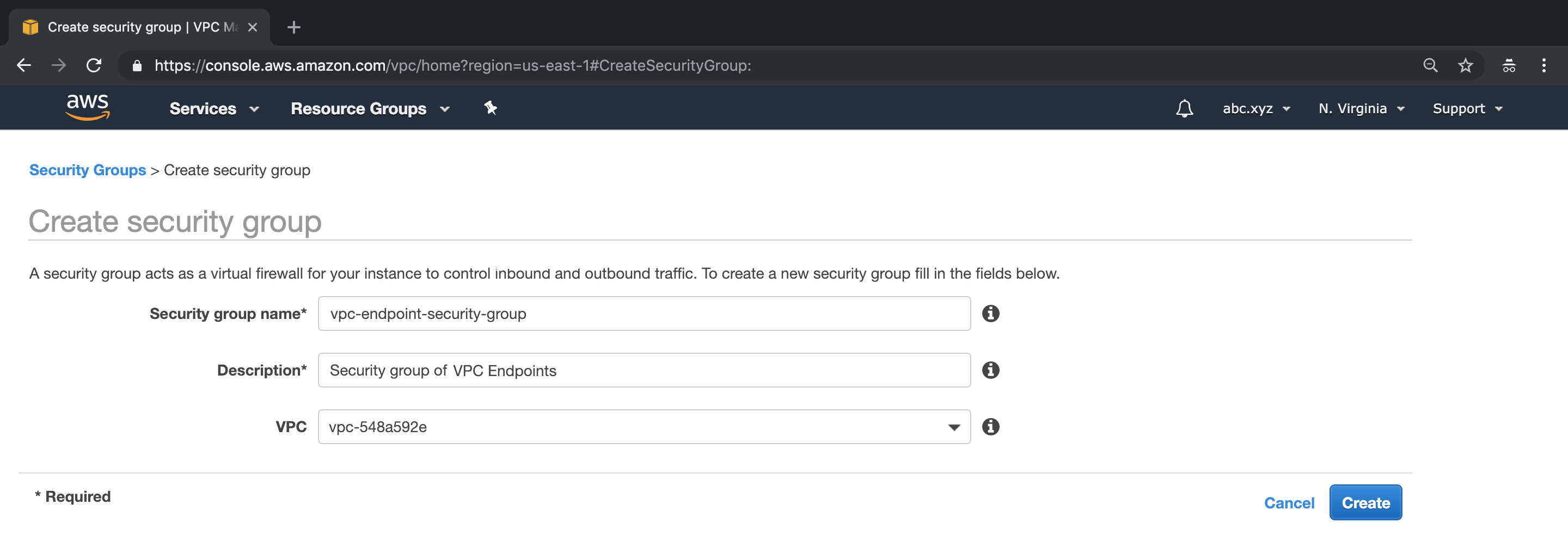
Task: Open the N. Virginia region dropdown
Action: click(1361, 108)
